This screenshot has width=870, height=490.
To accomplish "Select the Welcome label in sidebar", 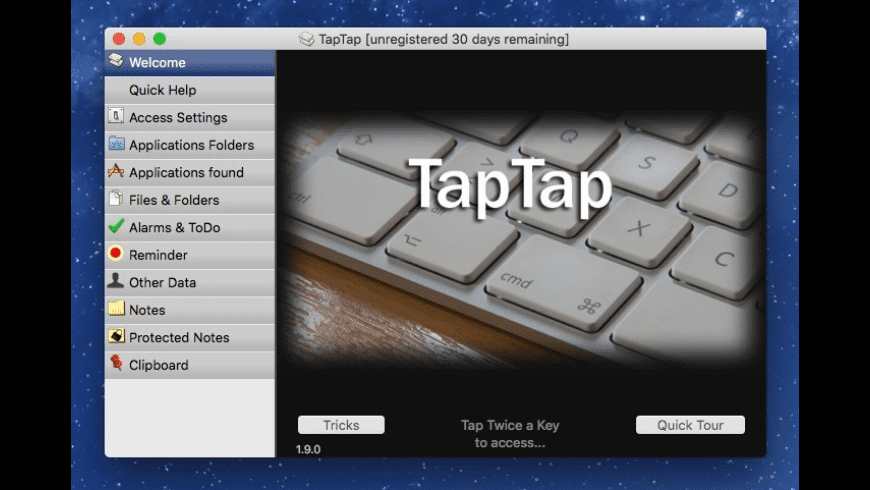I will pyautogui.click(x=157, y=62).
